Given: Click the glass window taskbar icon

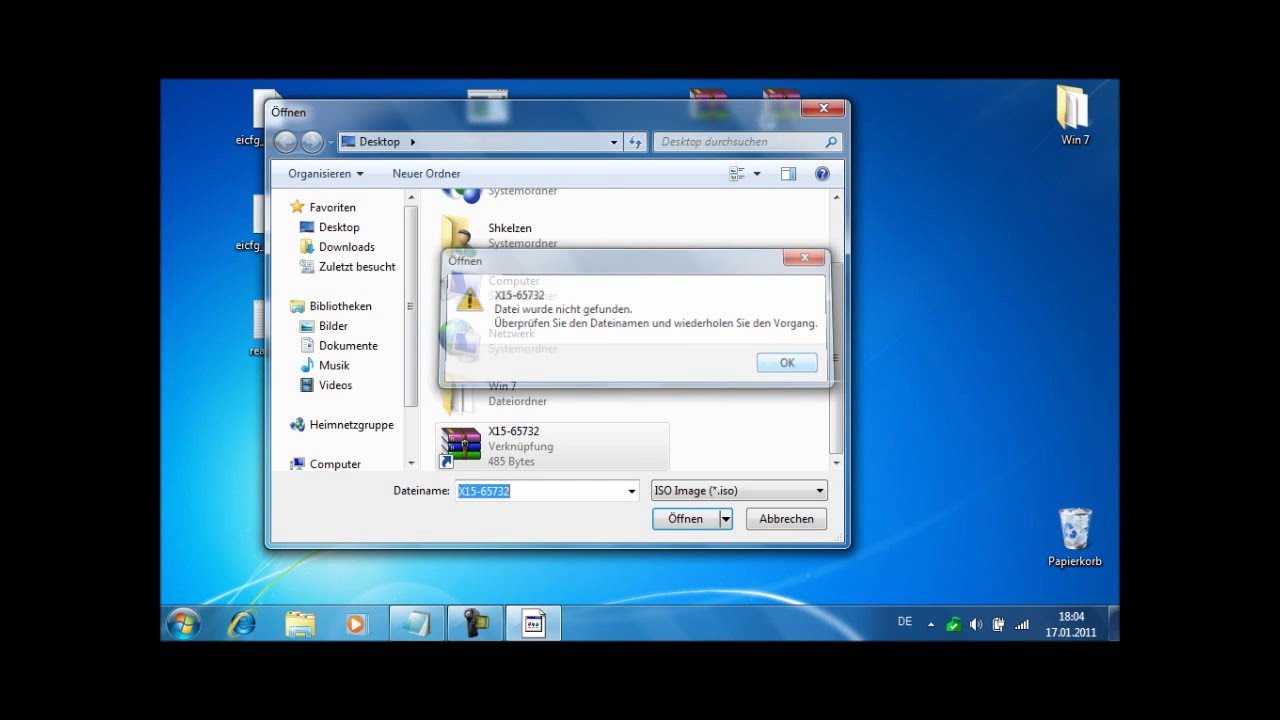Looking at the screenshot, I should [x=416, y=624].
